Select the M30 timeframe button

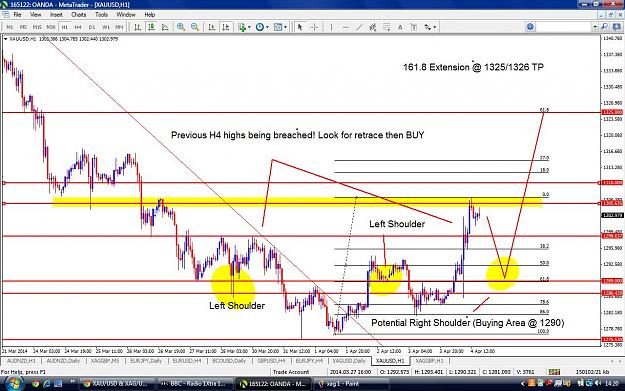pos(51,27)
